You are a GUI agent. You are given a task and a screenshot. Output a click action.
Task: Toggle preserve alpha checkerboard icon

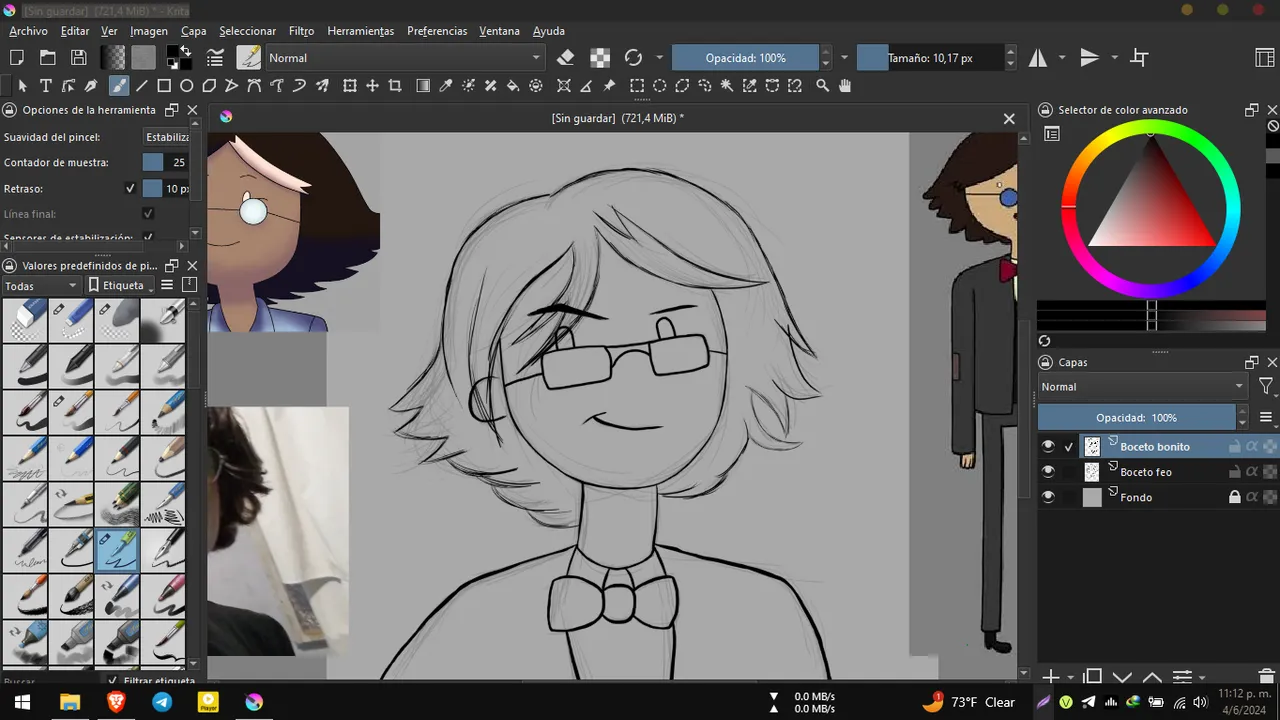point(600,58)
